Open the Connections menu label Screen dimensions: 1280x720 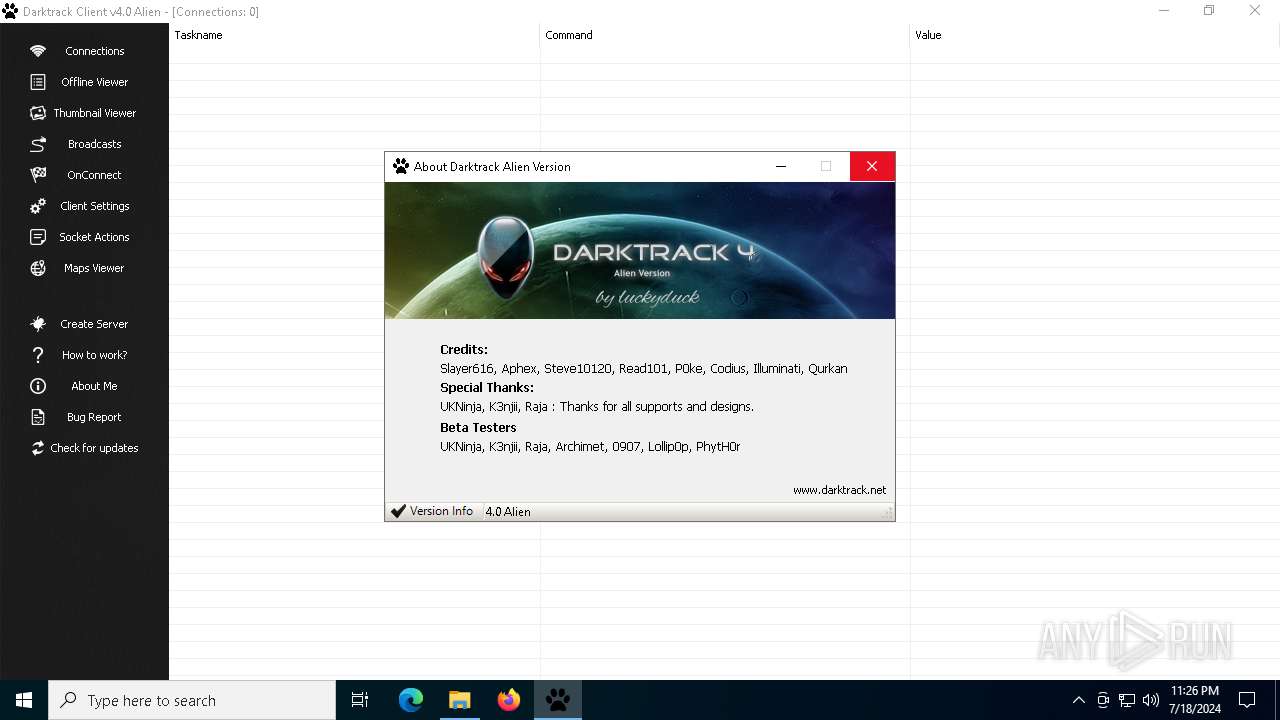pos(95,51)
